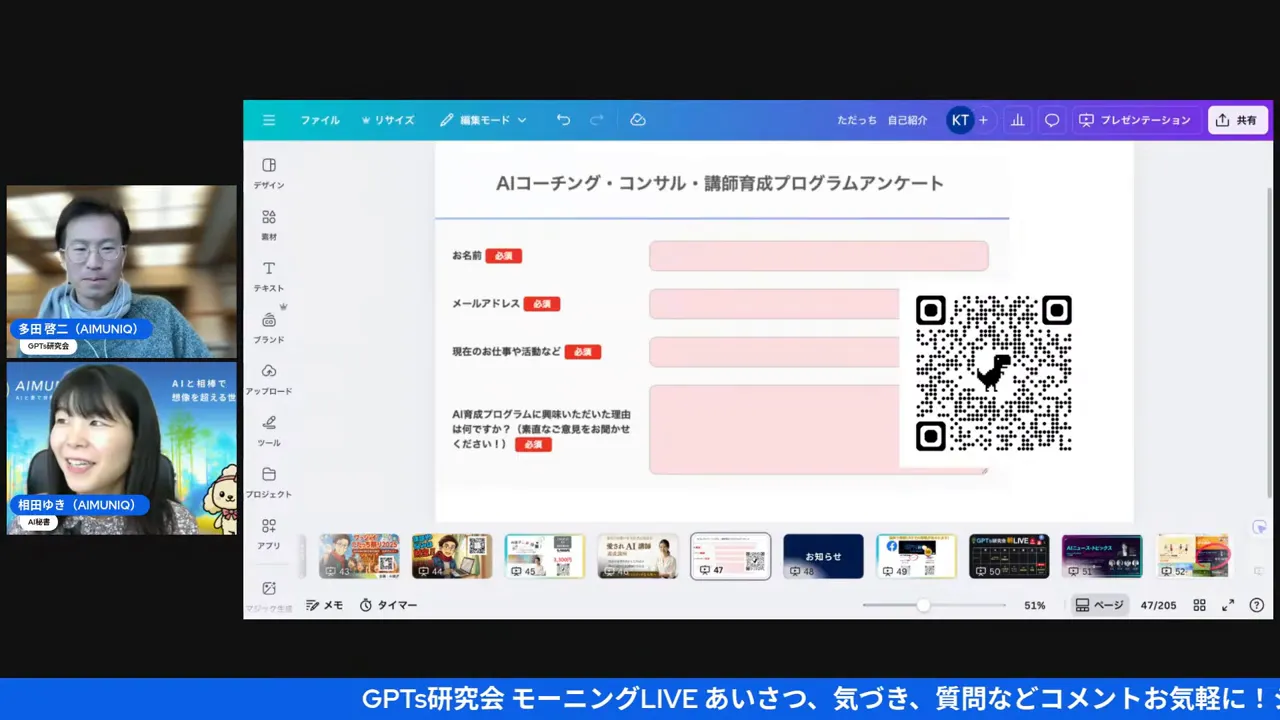Click the insights chart icon near the avatar
Viewport: 1280px width, 720px height.
point(1017,120)
